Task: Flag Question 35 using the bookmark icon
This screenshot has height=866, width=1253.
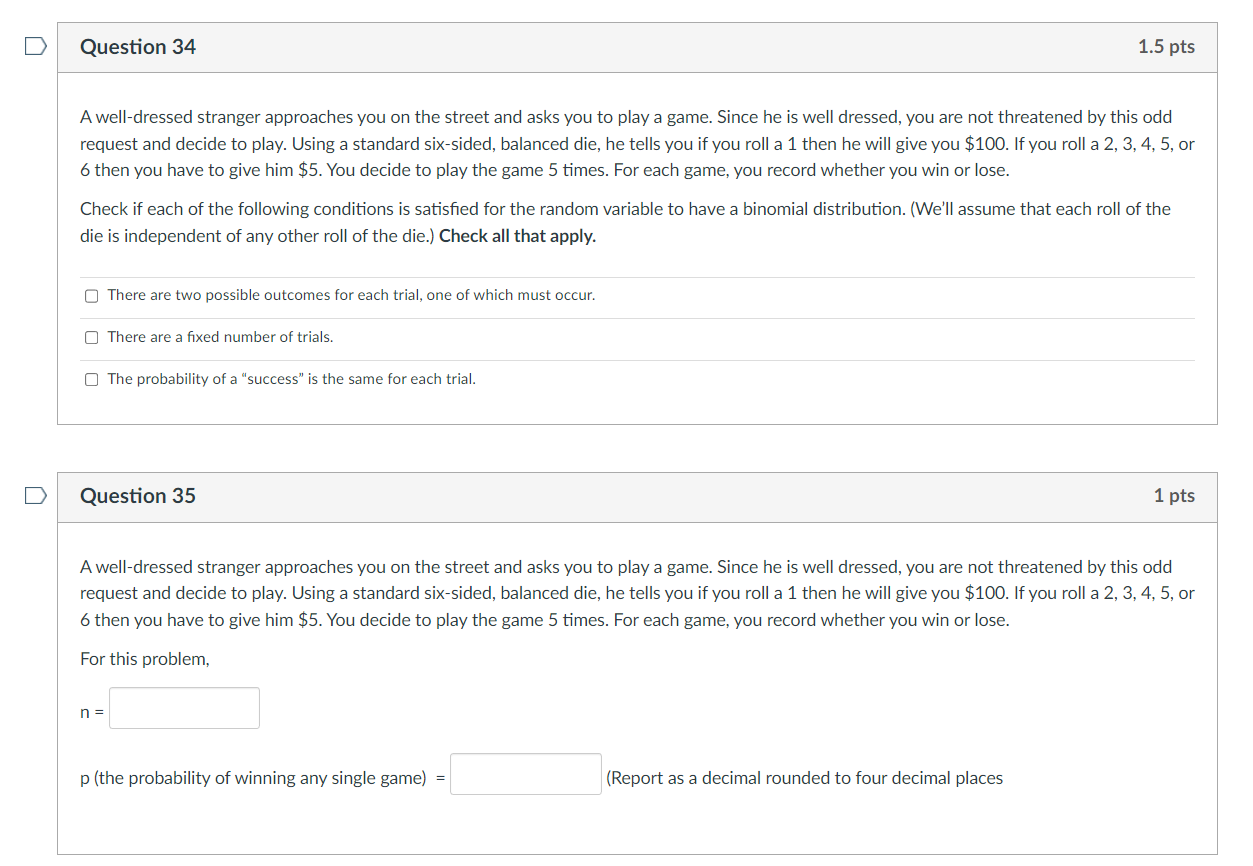Action: click(x=34, y=494)
